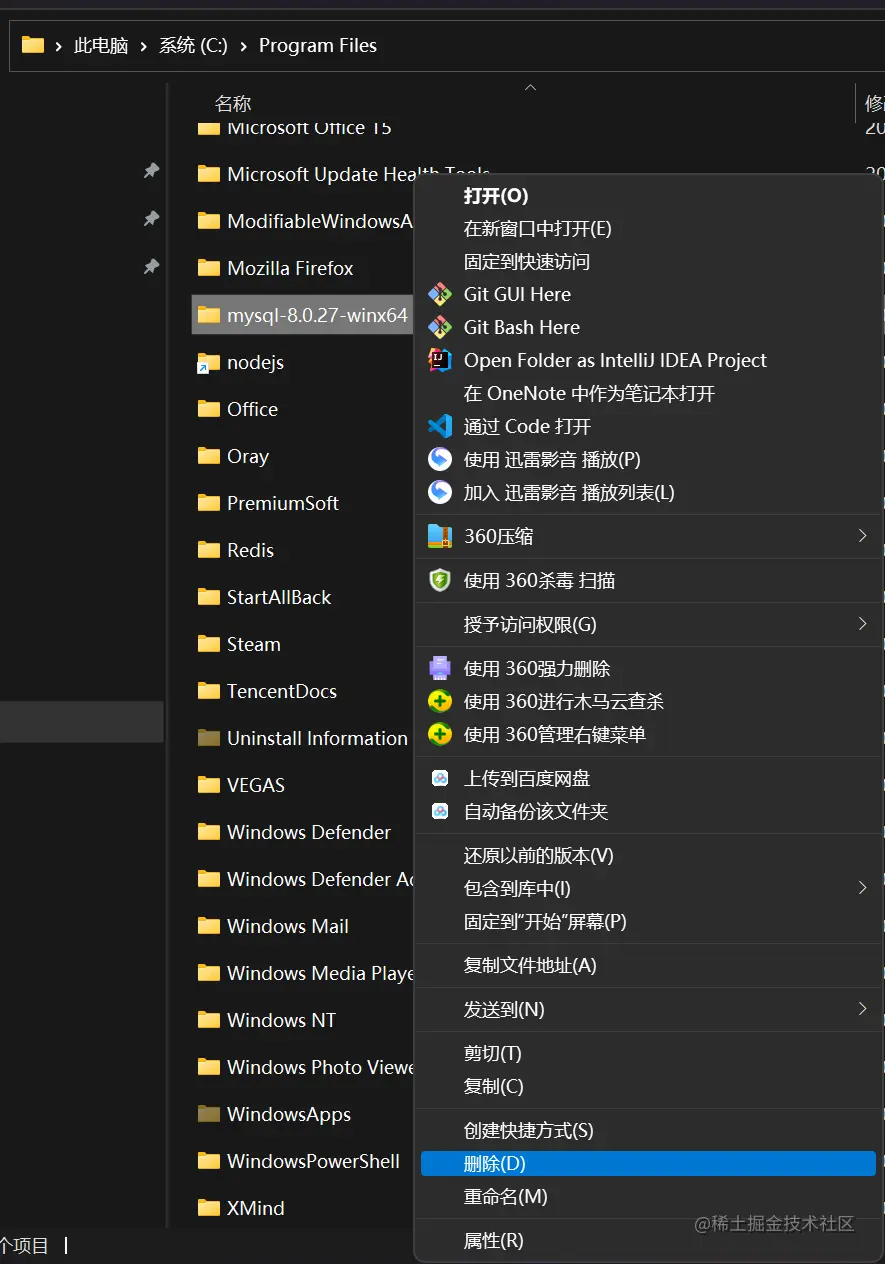Viewport: 885px width, 1264px height.
Task: Expand the 授予访问权限(G) submenu arrow
Action: pyautogui.click(x=862, y=624)
